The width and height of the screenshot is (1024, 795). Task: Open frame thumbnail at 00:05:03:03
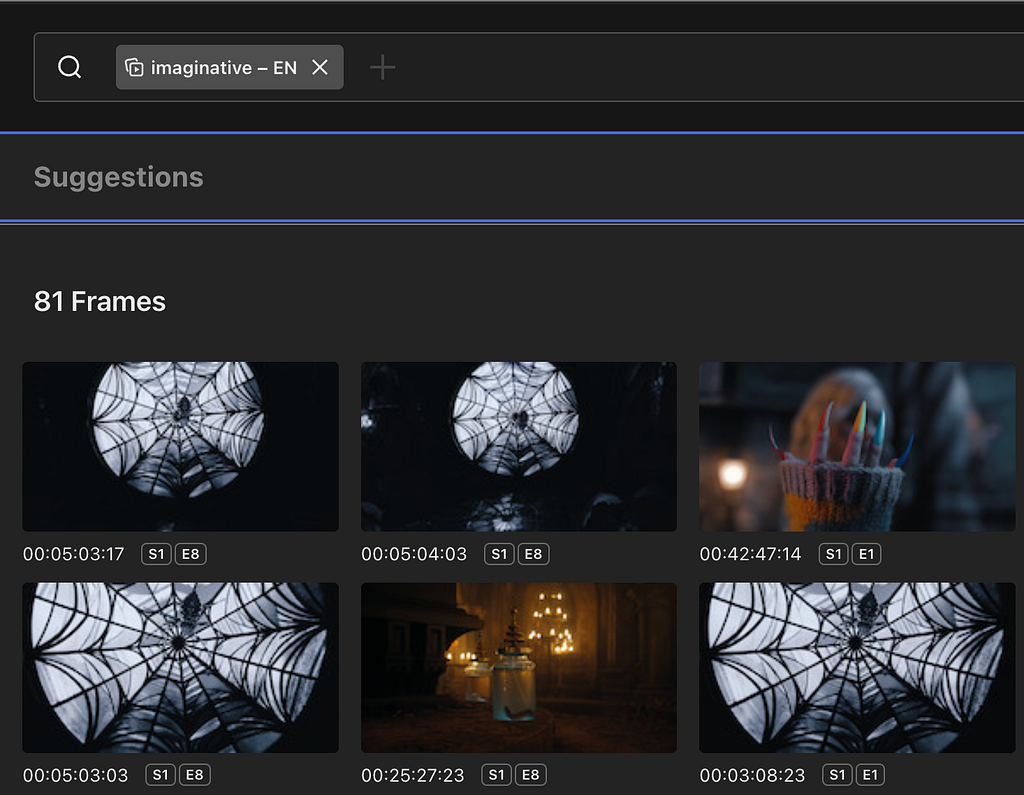[x=180, y=668]
